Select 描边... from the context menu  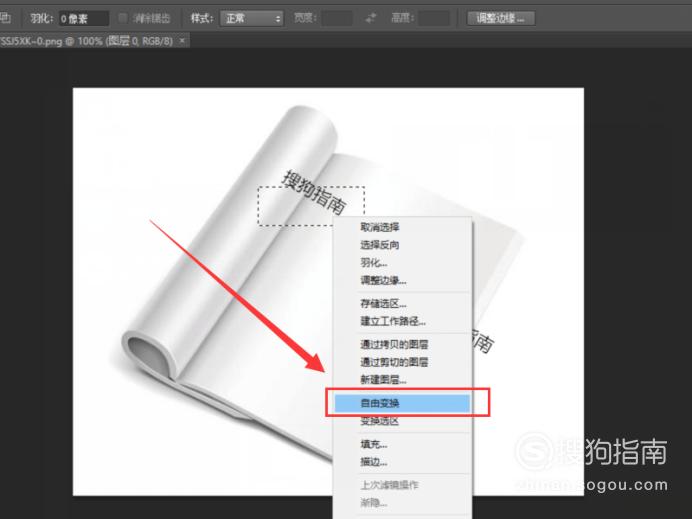(x=402, y=462)
